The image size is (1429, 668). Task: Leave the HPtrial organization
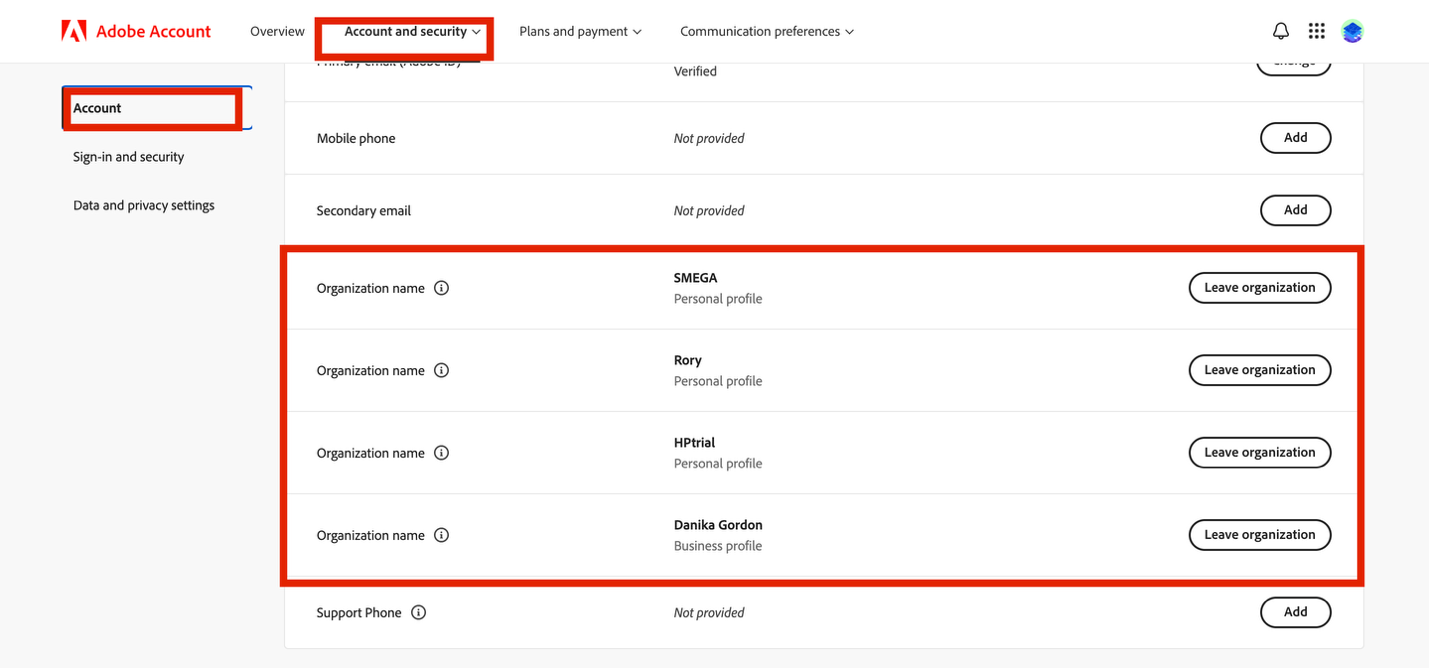(1259, 452)
